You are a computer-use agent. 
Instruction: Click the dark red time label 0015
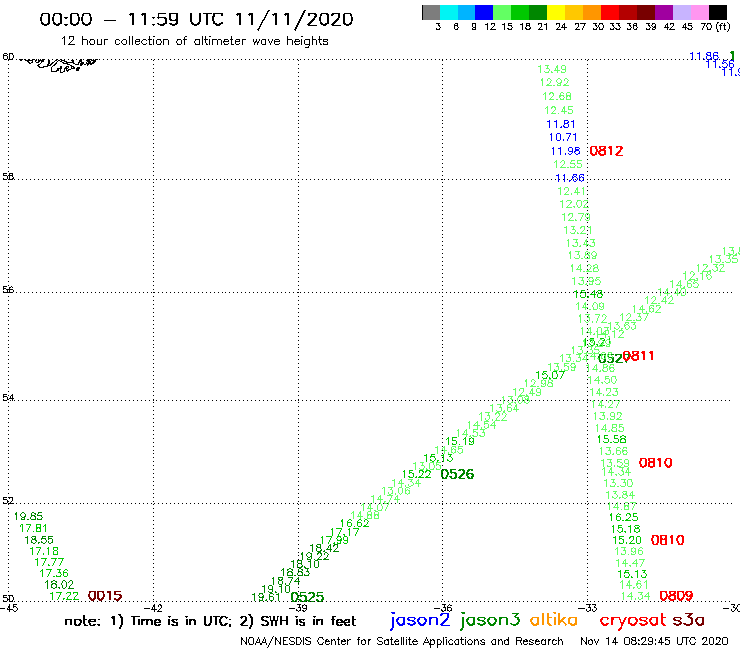point(105,596)
